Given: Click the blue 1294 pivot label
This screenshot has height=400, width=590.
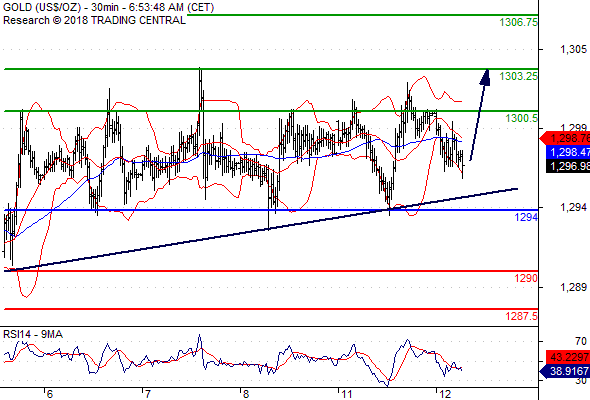Looking at the screenshot, I should coord(526,217).
